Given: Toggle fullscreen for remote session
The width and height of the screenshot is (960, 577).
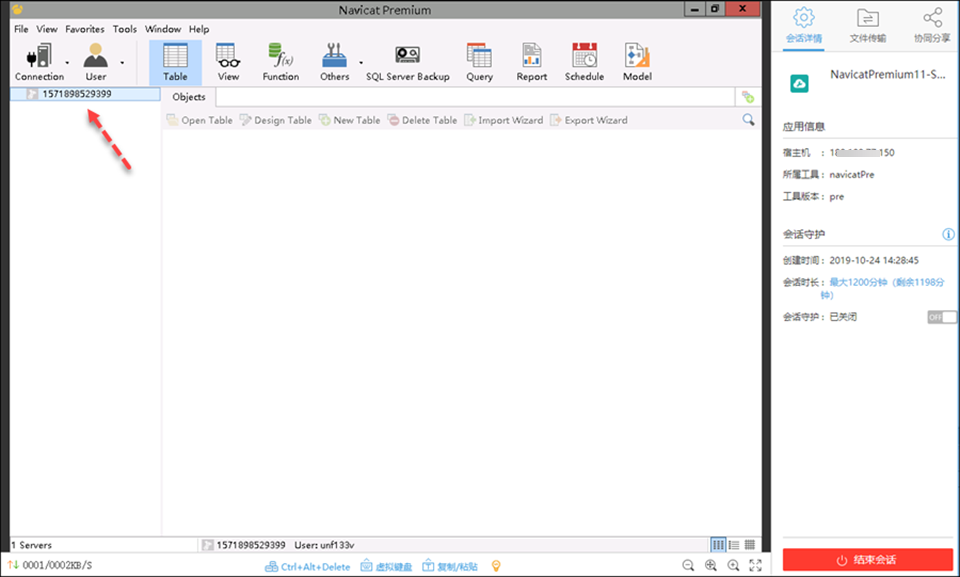Looking at the screenshot, I should [757, 566].
